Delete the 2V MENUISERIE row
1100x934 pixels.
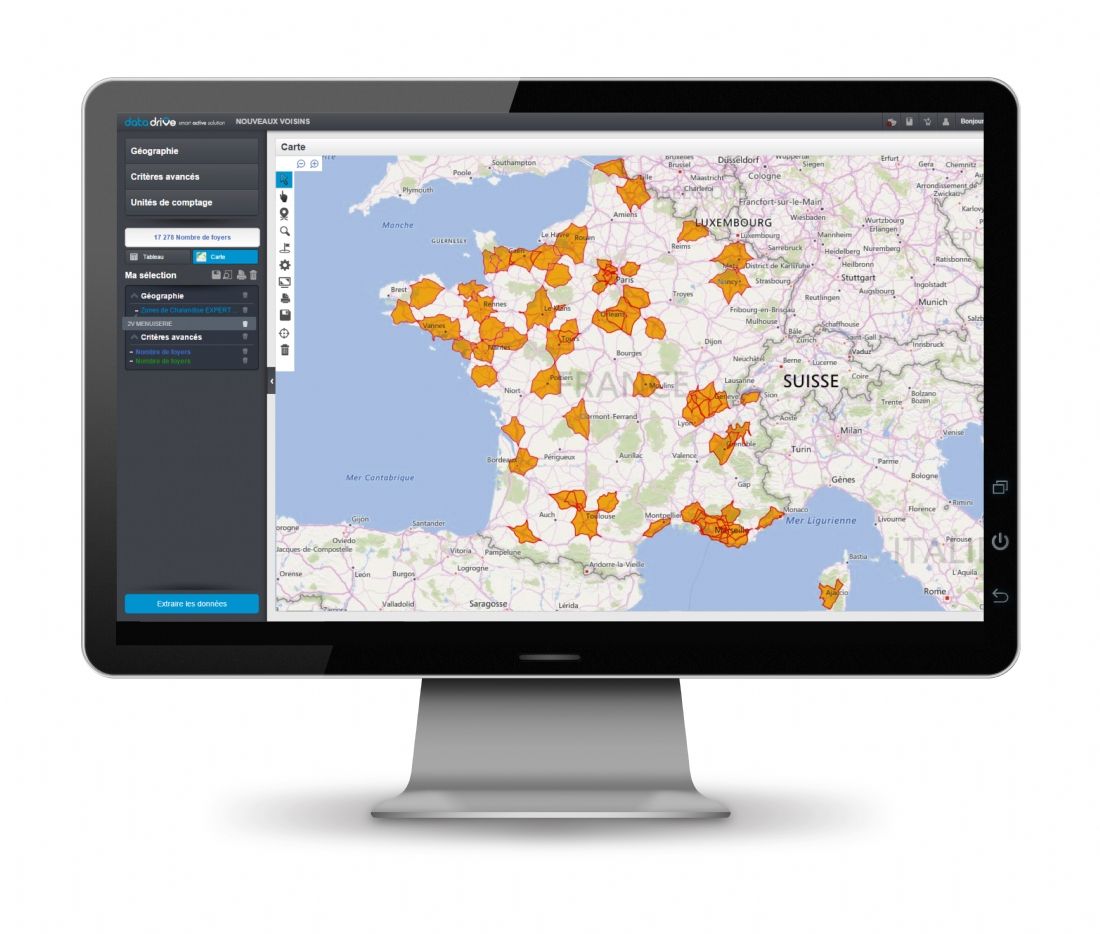245,323
